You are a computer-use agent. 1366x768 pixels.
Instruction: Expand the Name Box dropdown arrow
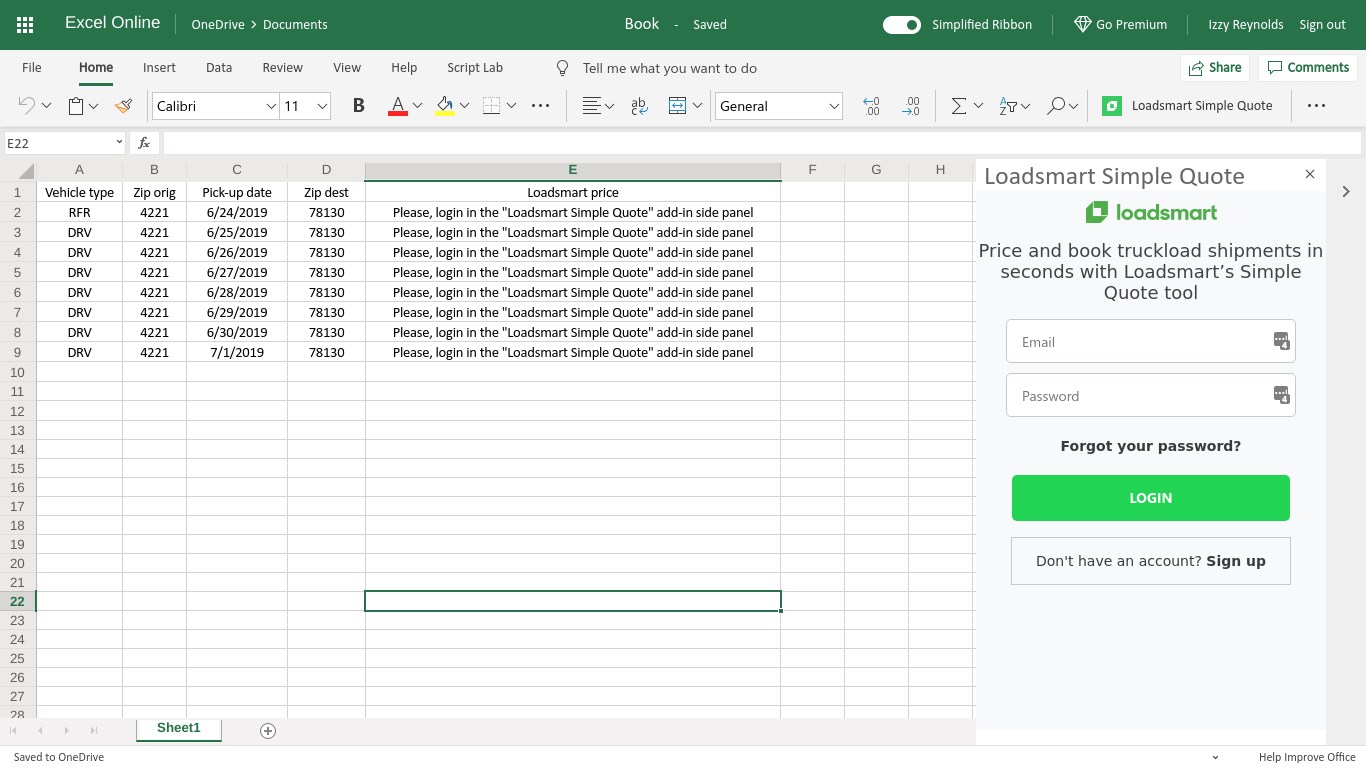(118, 142)
